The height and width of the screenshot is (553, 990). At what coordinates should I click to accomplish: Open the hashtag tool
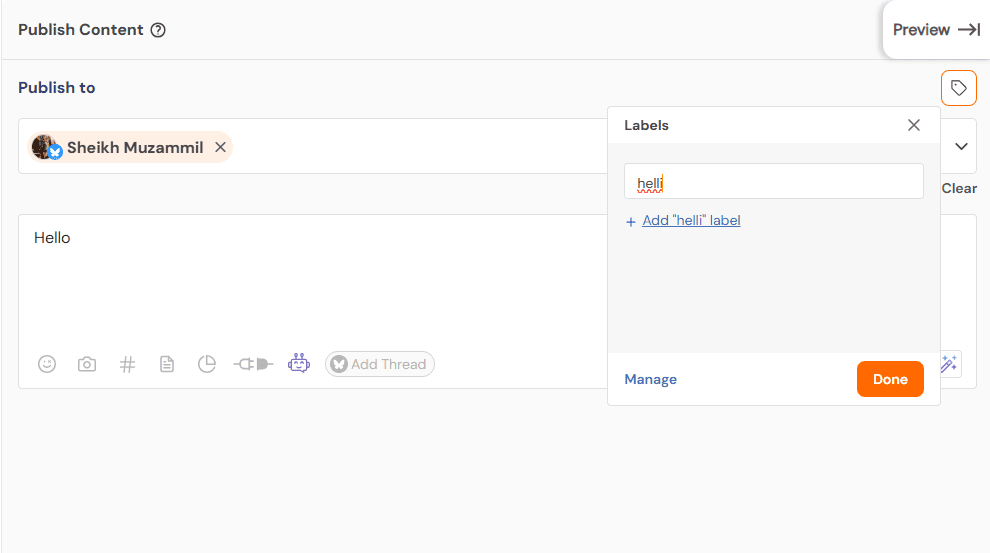(127, 364)
